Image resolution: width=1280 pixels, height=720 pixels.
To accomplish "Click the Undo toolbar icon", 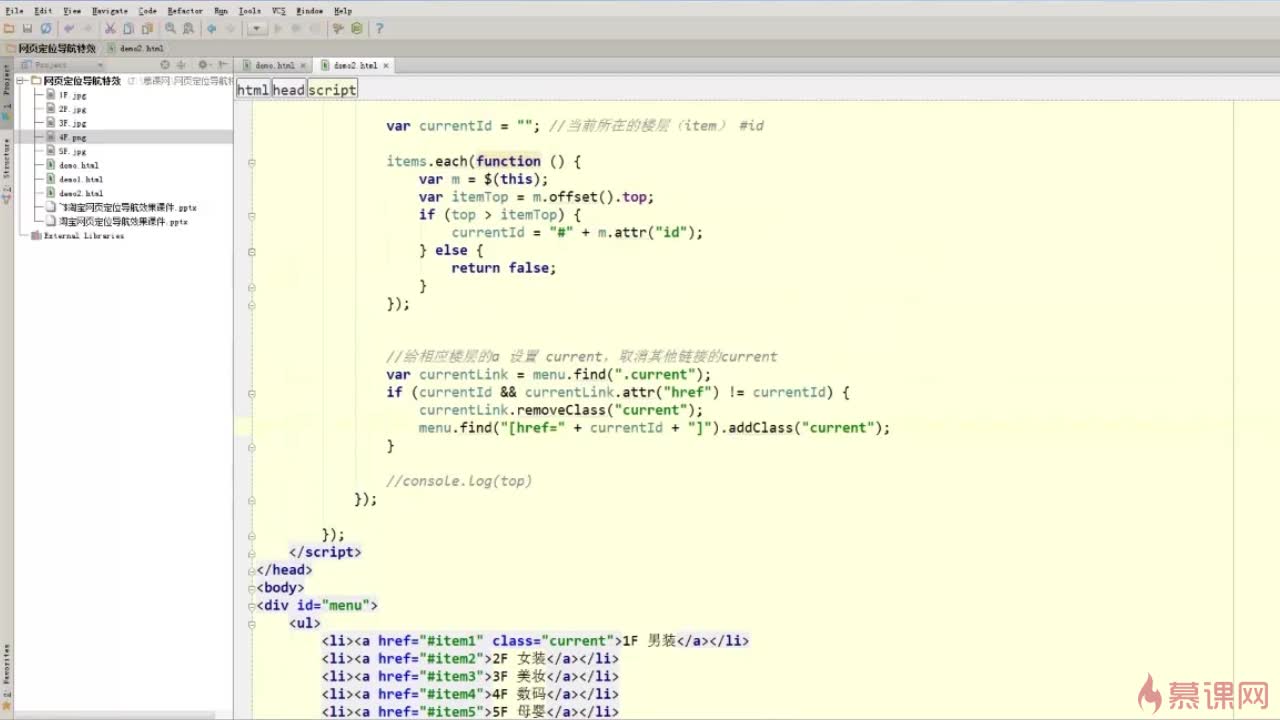I will tap(69, 29).
